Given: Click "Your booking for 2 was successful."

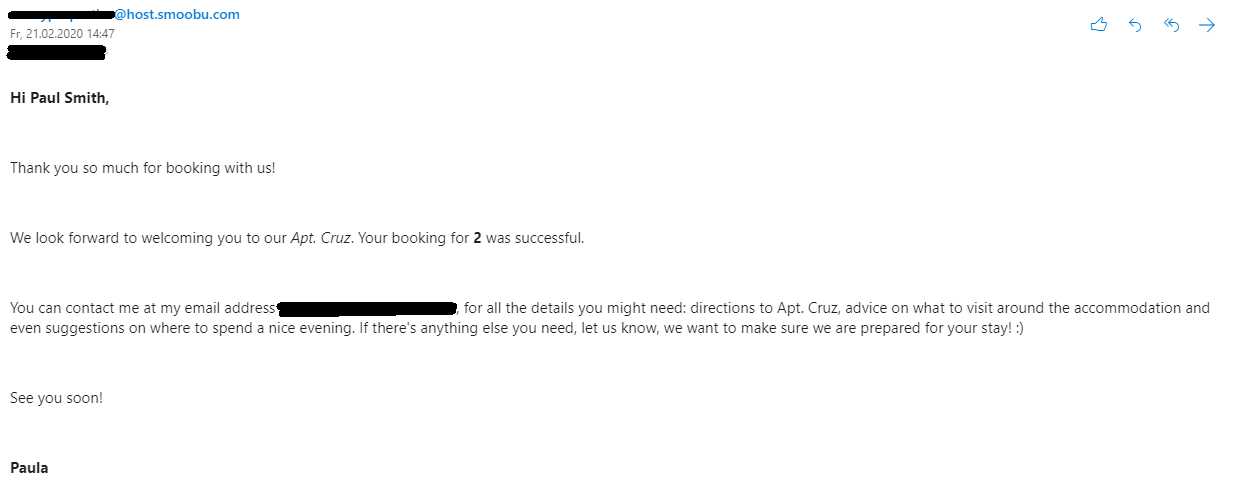Looking at the screenshot, I should pos(470,238).
